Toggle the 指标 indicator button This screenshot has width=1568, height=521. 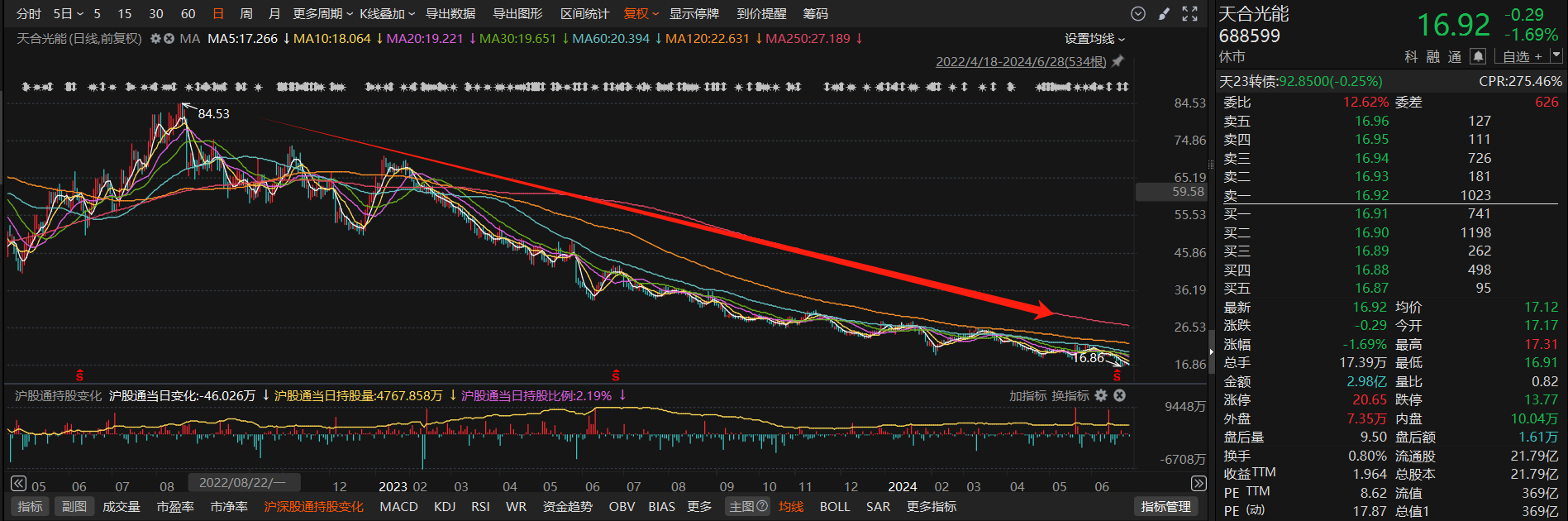30,506
